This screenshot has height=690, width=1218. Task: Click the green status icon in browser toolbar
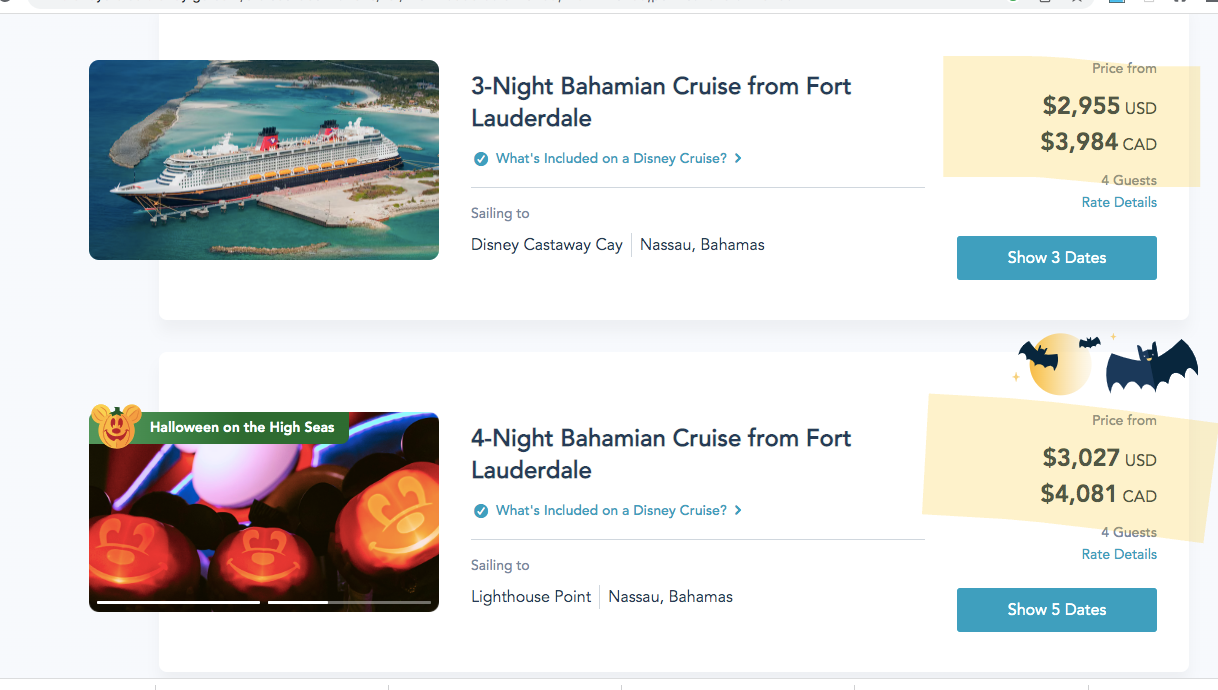1013,3
